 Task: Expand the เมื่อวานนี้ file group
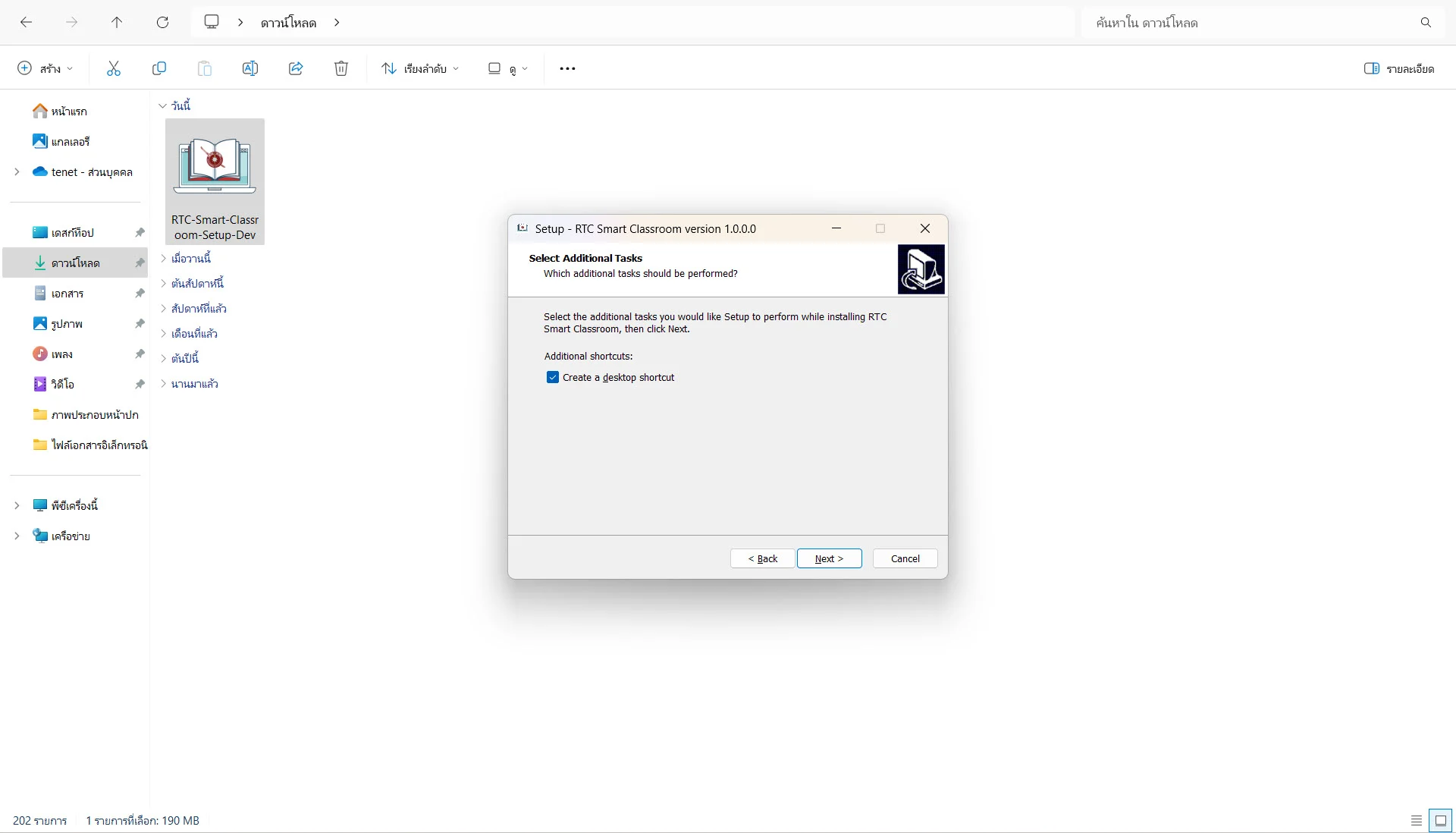click(x=163, y=259)
